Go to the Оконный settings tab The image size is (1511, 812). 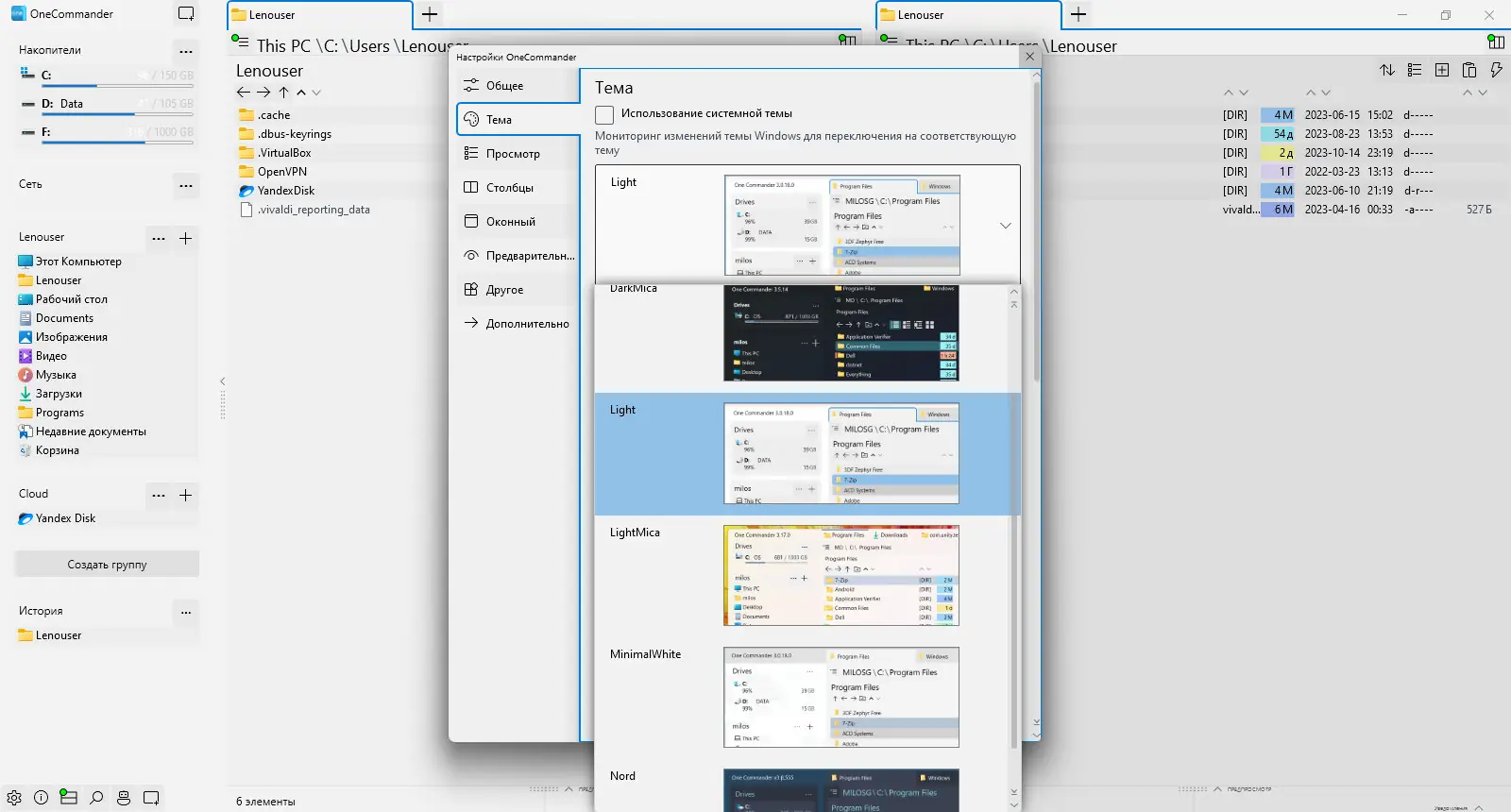pos(518,222)
